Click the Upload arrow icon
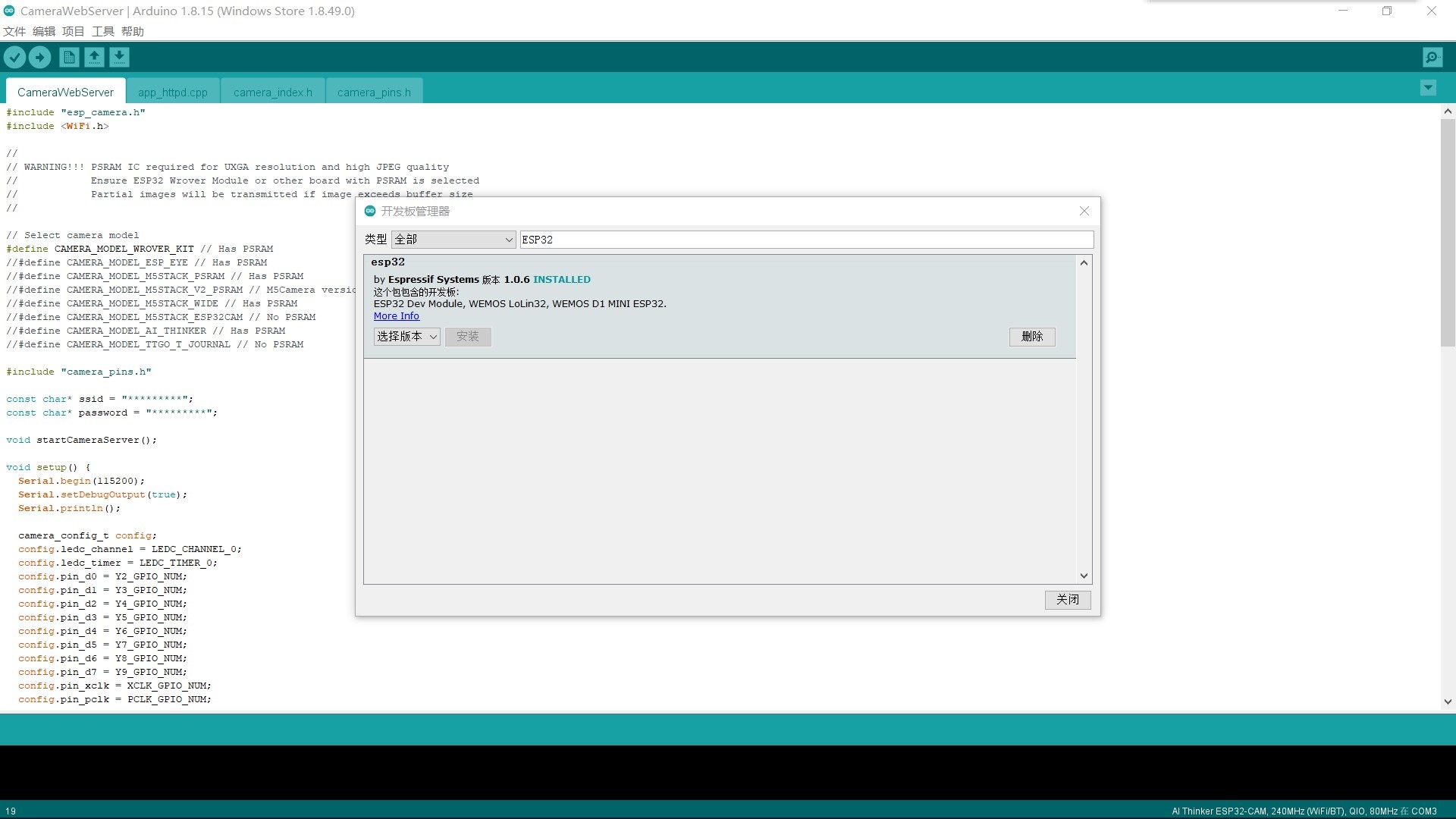Screen dimensions: 1456x819 point(39,57)
